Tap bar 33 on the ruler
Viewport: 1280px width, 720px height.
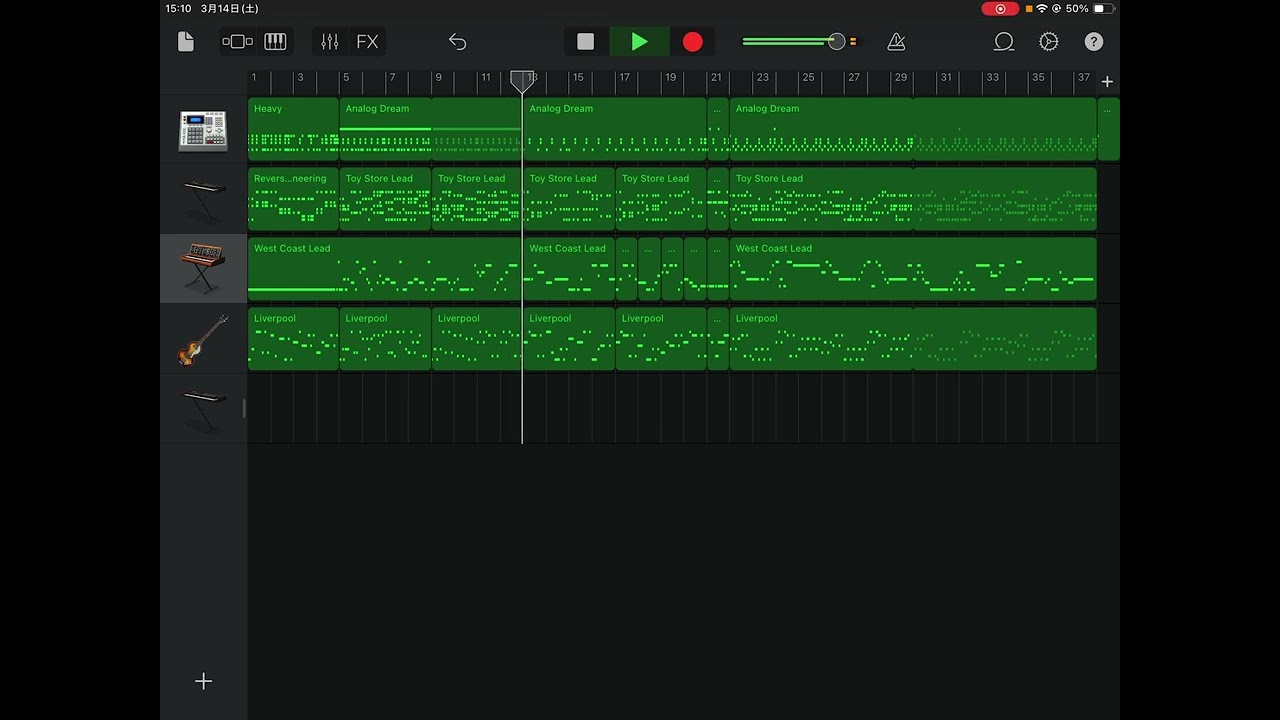(x=992, y=78)
